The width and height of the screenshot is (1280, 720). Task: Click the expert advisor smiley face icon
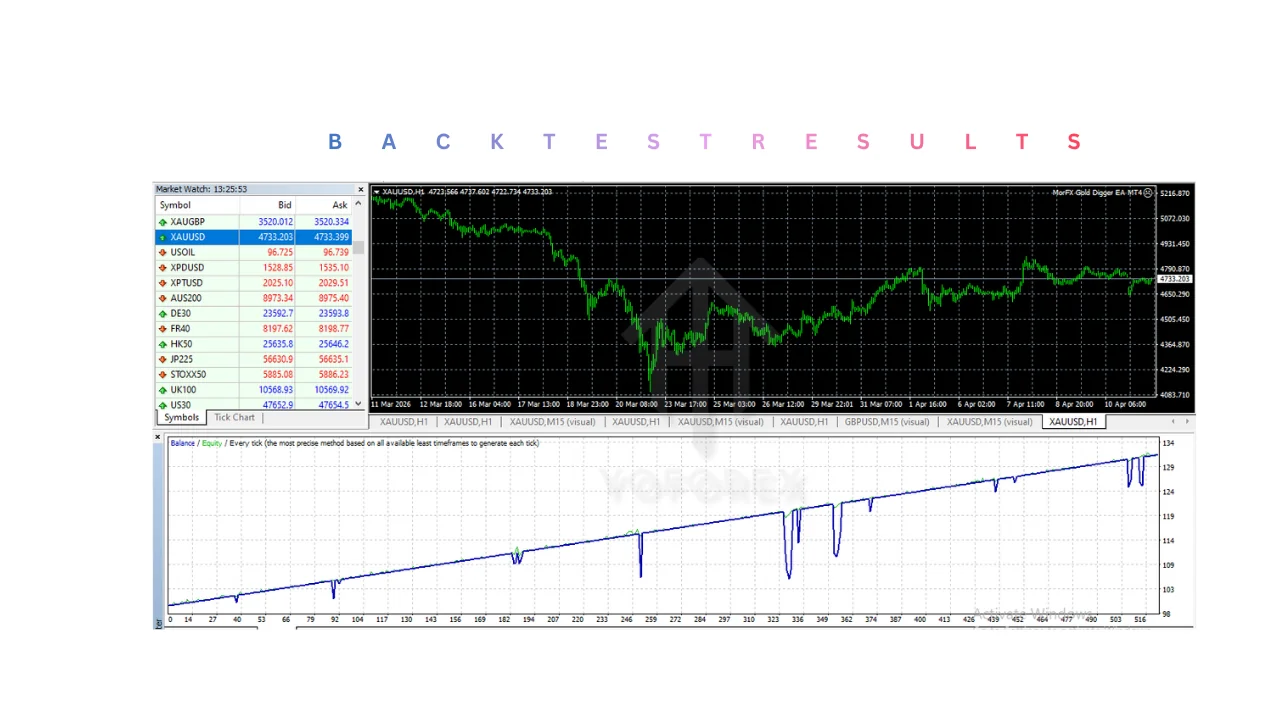[x=1148, y=192]
